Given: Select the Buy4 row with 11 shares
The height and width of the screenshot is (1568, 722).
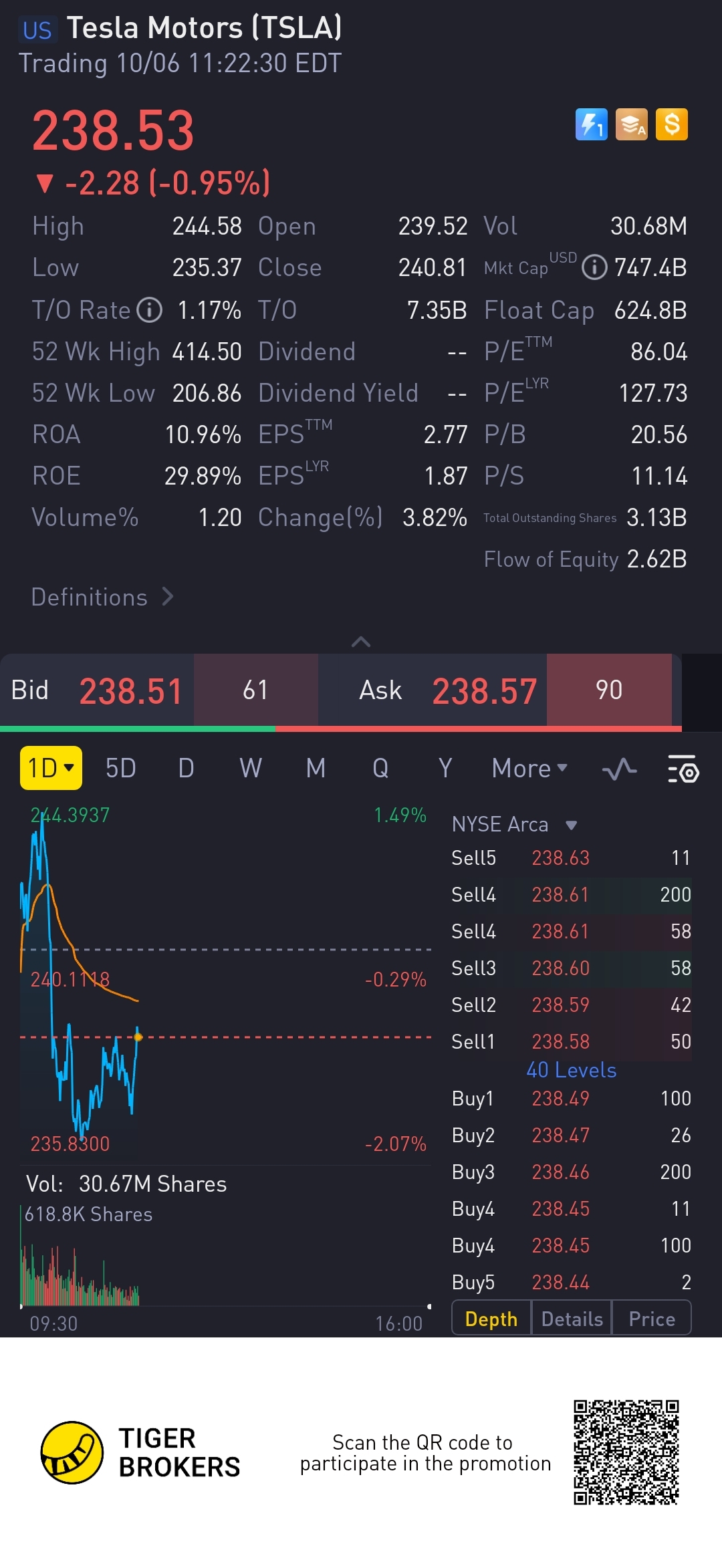Looking at the screenshot, I should click(572, 1208).
